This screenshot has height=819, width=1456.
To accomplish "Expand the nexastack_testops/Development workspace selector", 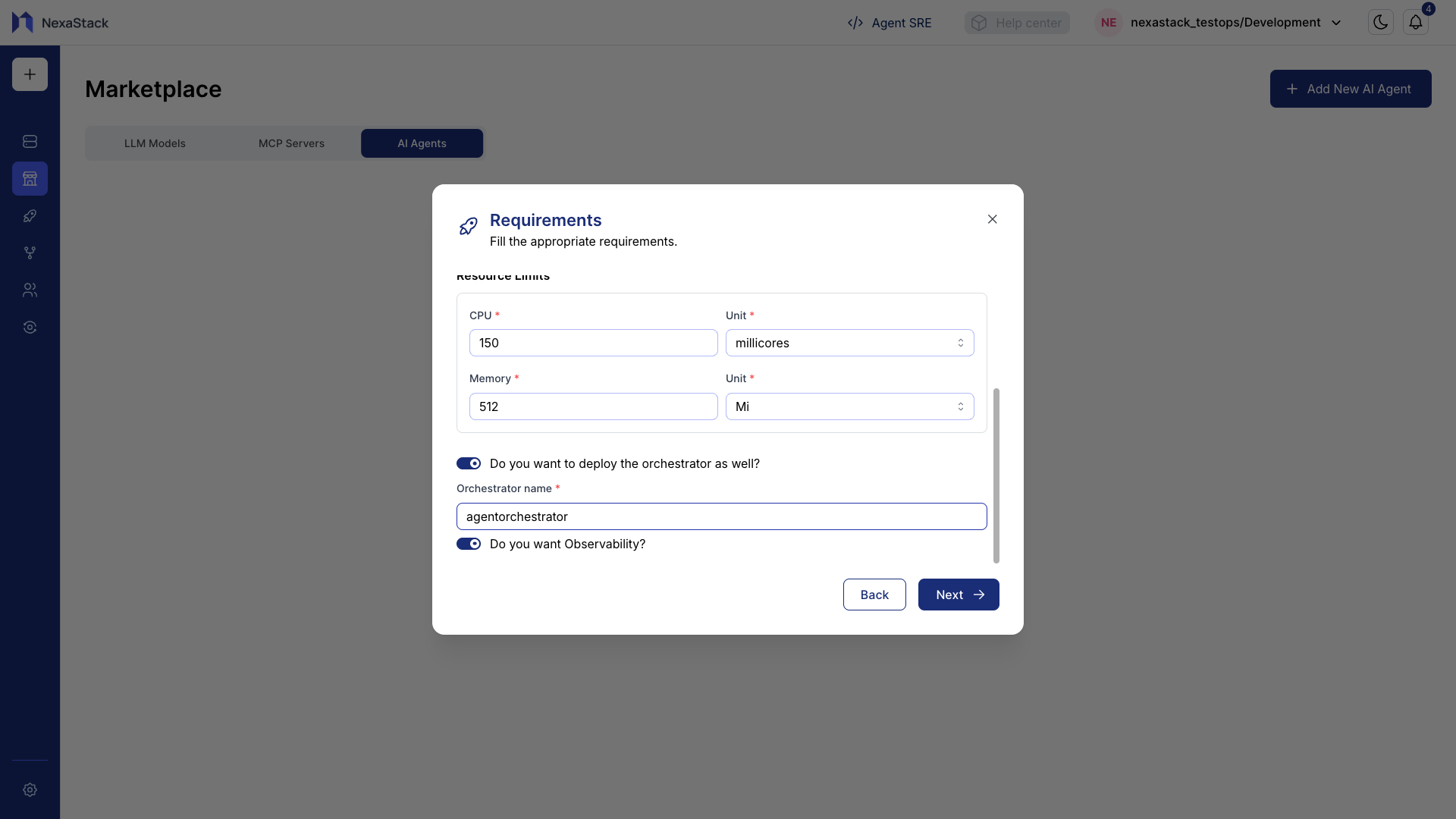I will coord(1336,22).
